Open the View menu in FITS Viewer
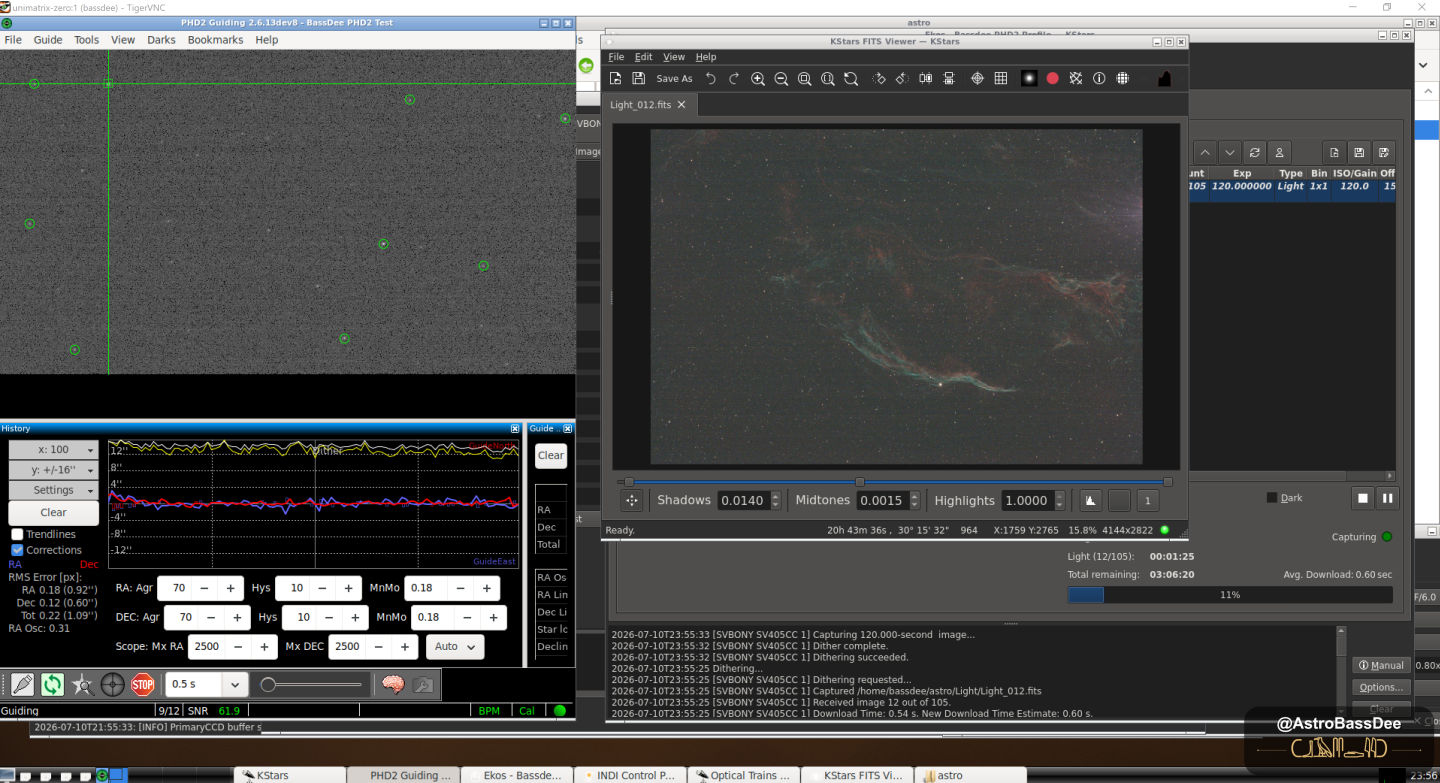Screen dimensions: 1440x783 click(x=674, y=57)
